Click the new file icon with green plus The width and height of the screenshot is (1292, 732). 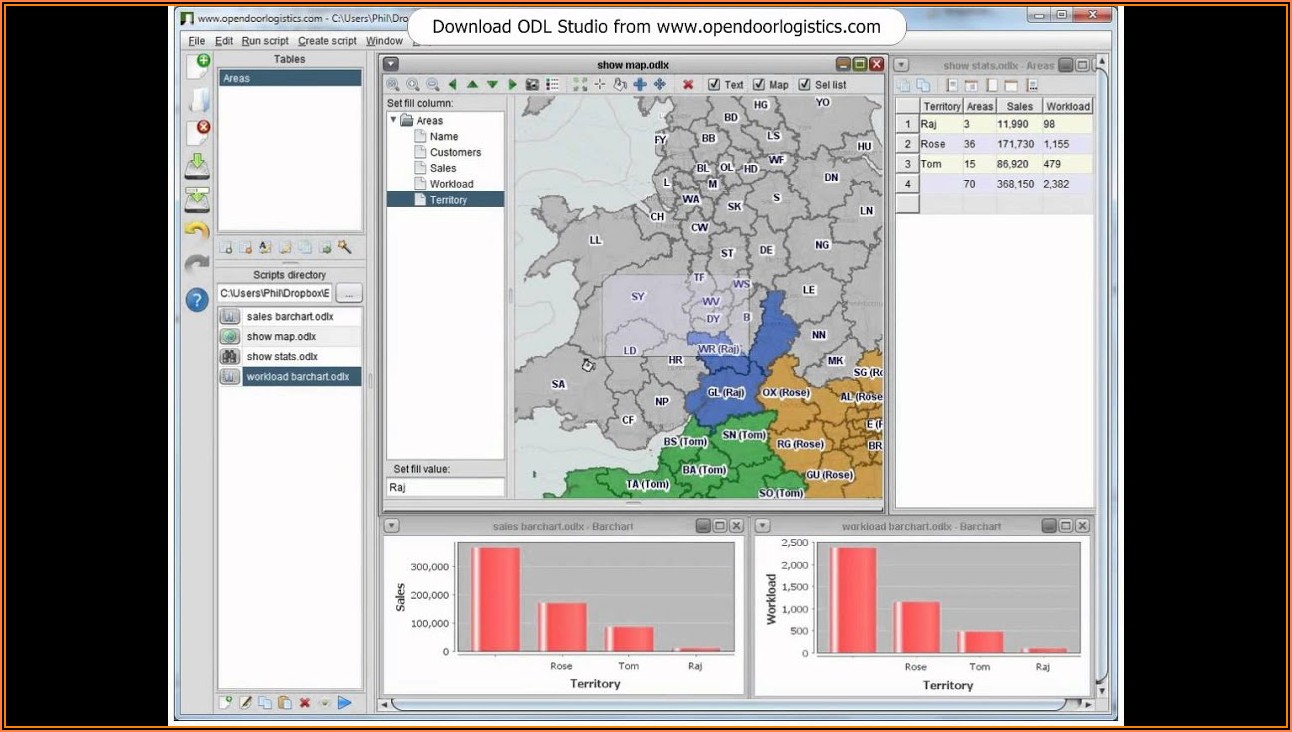pos(197,68)
